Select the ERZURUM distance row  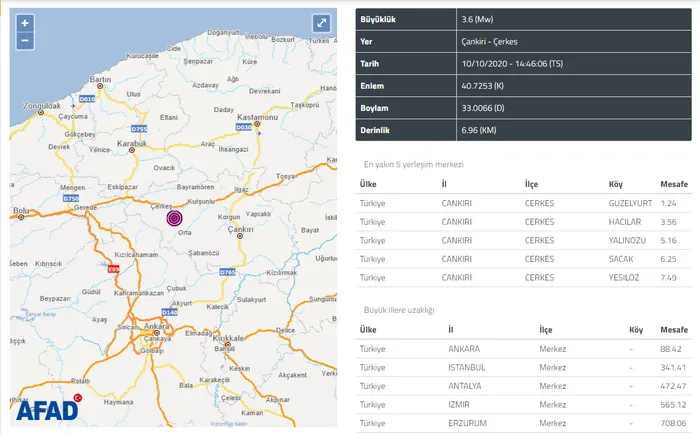[524, 422]
